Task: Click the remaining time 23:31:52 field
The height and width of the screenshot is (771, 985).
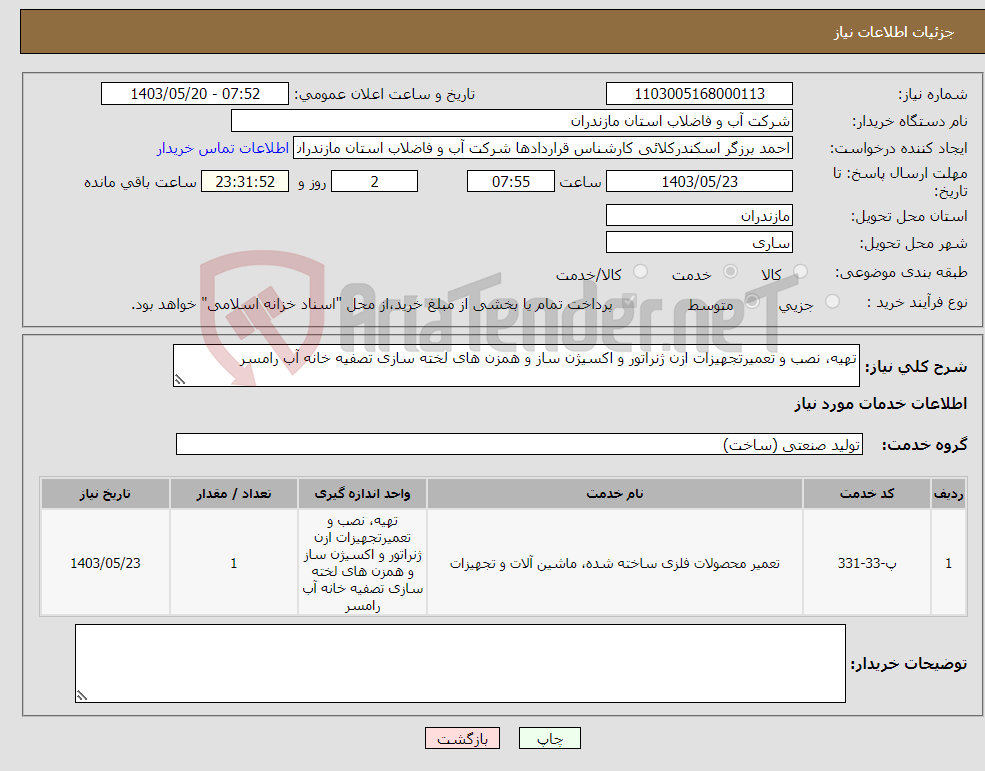Action: point(245,182)
